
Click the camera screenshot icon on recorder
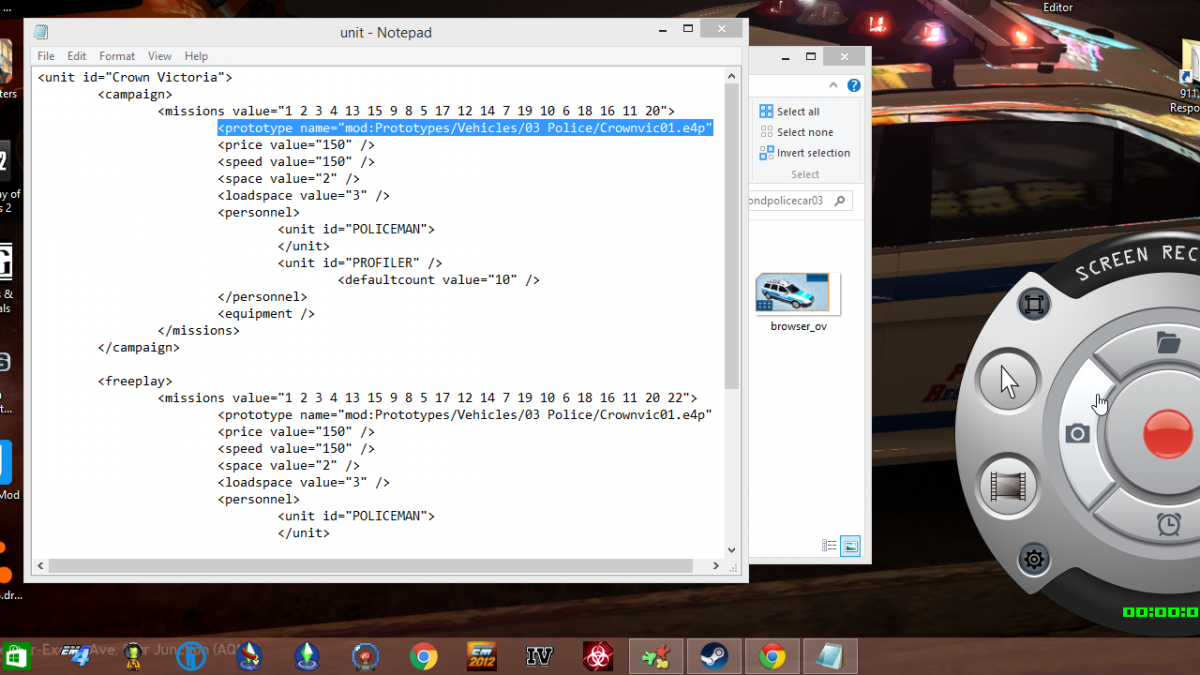(1077, 433)
